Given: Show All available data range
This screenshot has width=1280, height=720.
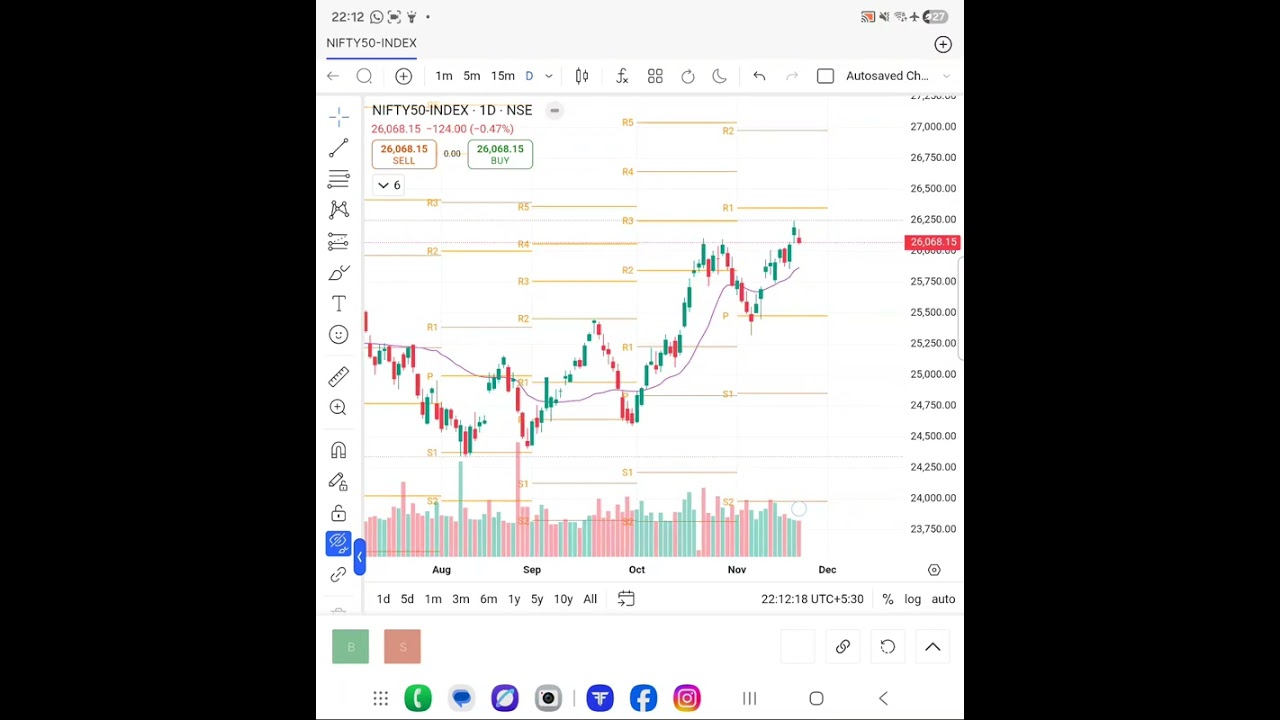Looking at the screenshot, I should [x=590, y=599].
